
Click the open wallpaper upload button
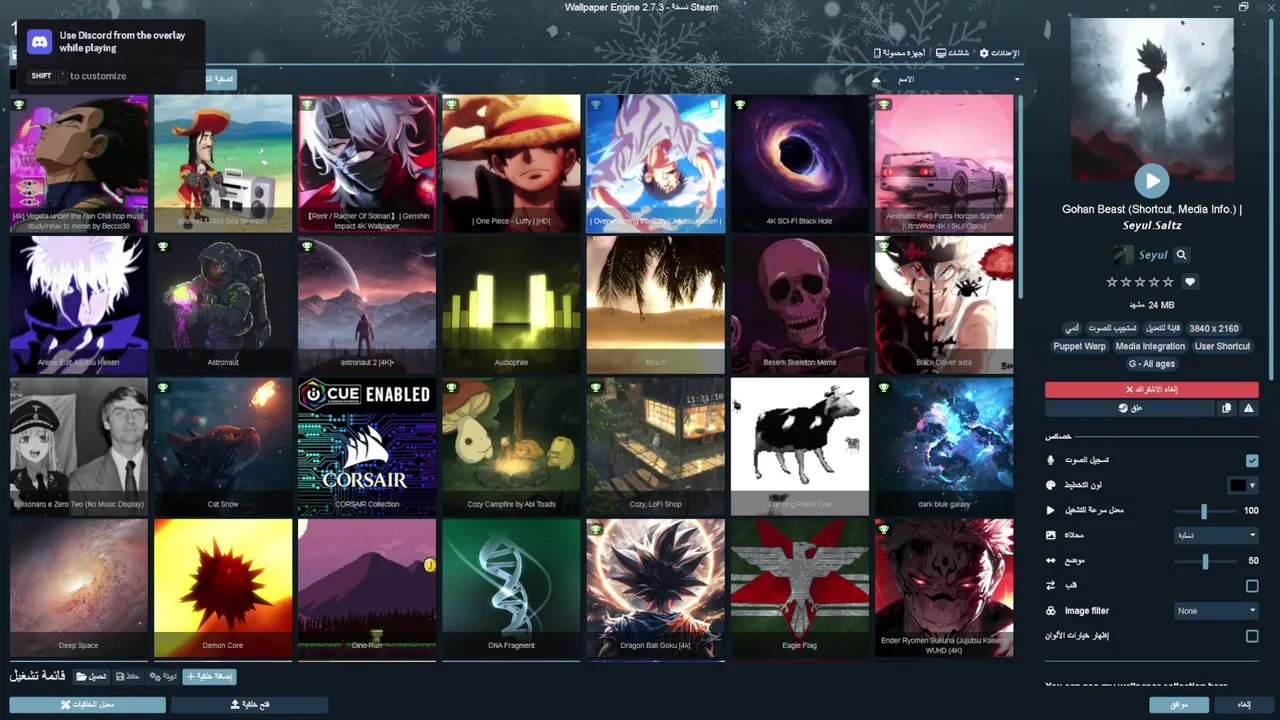click(x=250, y=705)
